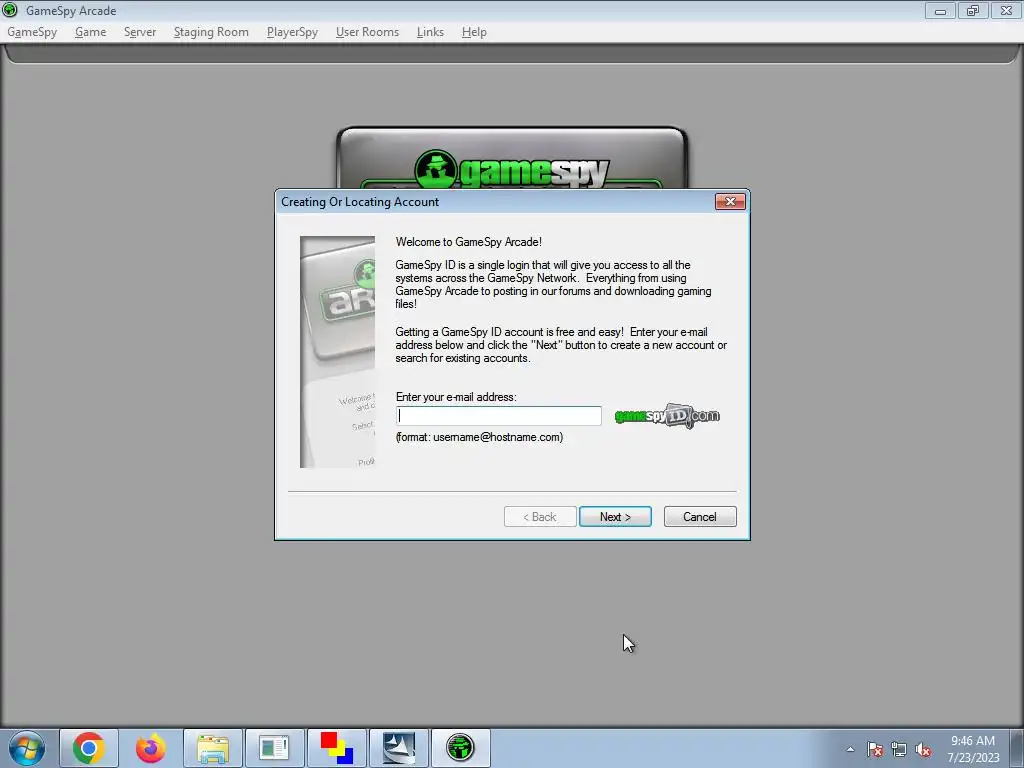Screen dimensions: 1024x768
Task: Click the muted volume tray icon
Action: pos(923,750)
